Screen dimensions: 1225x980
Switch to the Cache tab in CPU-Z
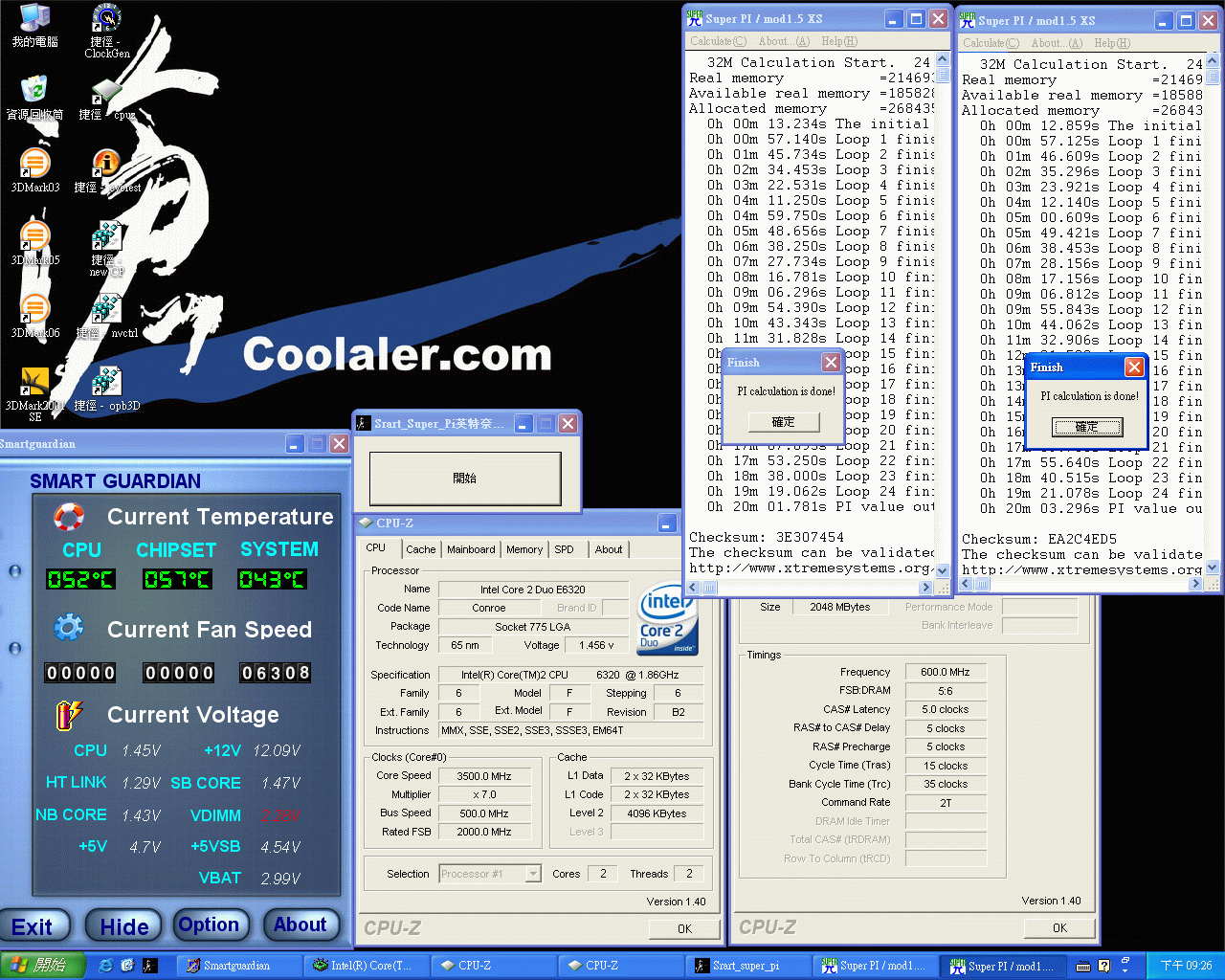tap(421, 549)
